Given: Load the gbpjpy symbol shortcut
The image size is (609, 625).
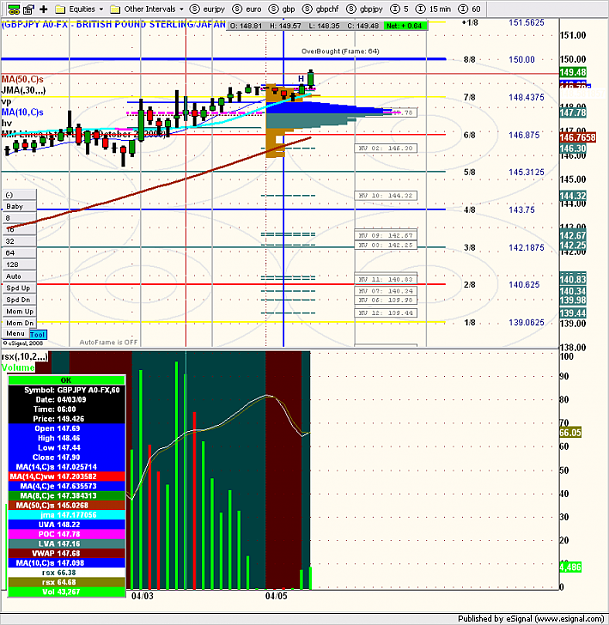Looking at the screenshot, I should [x=365, y=9].
